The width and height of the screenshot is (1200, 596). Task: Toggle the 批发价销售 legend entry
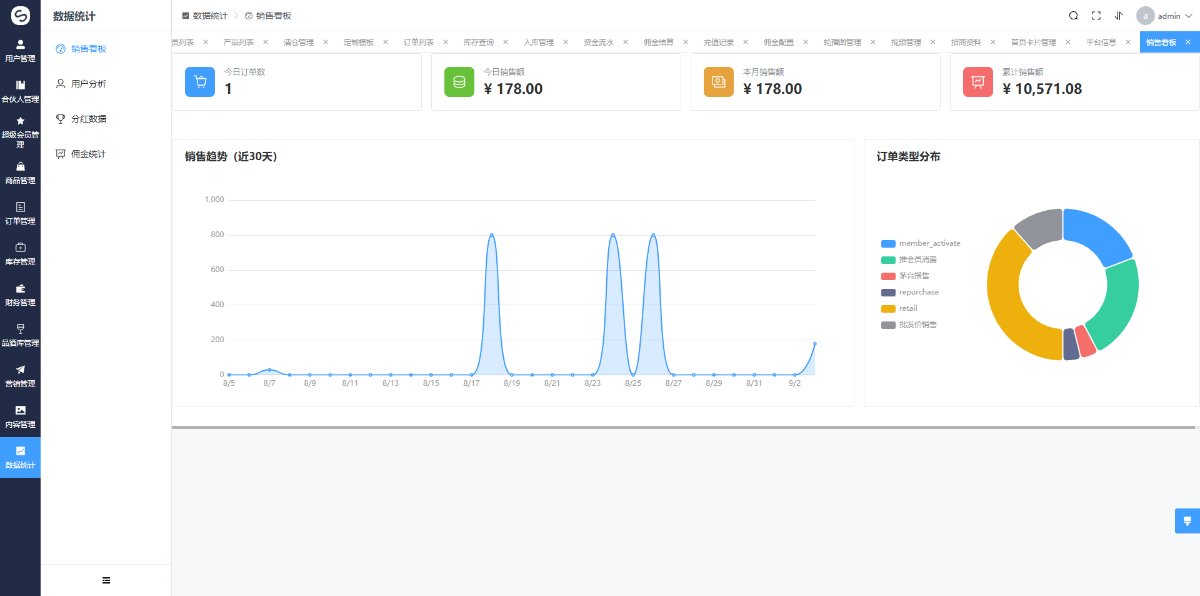(909, 325)
